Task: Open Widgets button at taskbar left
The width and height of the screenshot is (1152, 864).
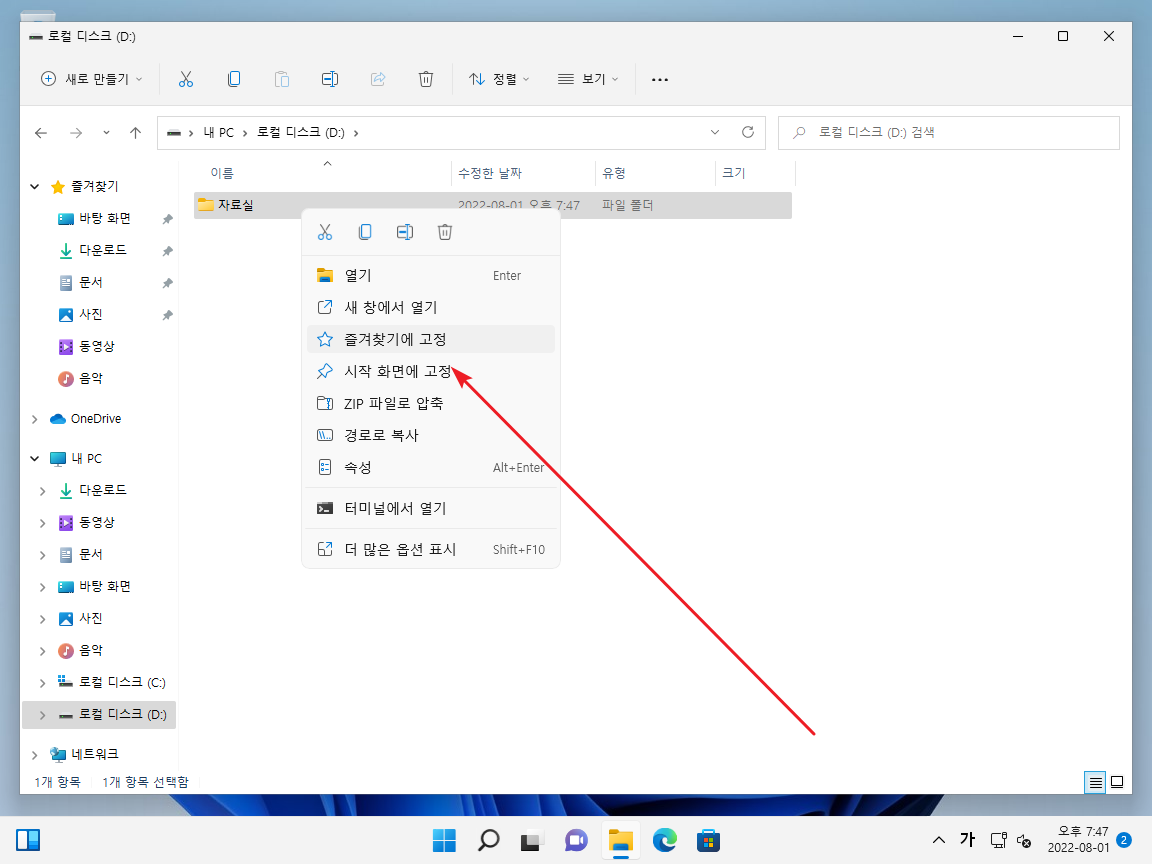Action: pos(28,840)
